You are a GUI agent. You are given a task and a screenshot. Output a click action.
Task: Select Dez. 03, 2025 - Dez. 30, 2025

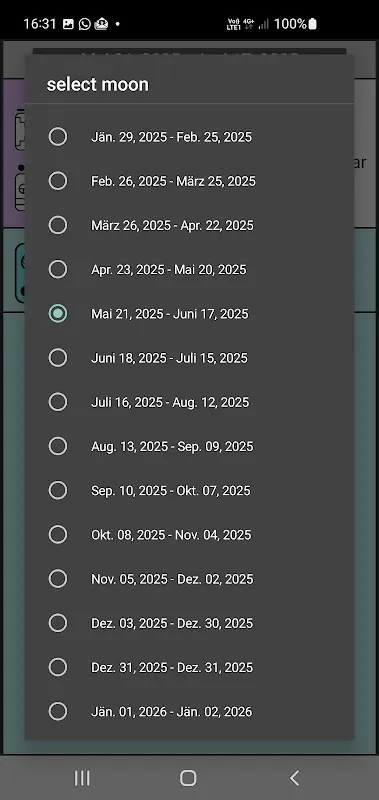[189, 623]
